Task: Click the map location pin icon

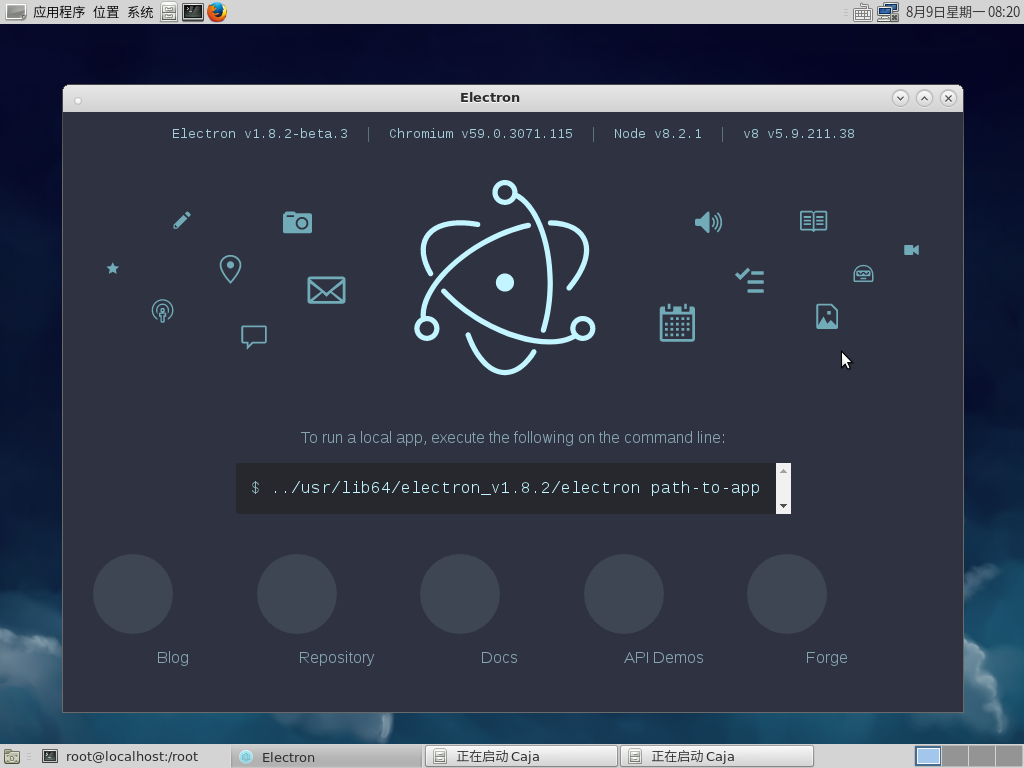Action: pyautogui.click(x=230, y=268)
